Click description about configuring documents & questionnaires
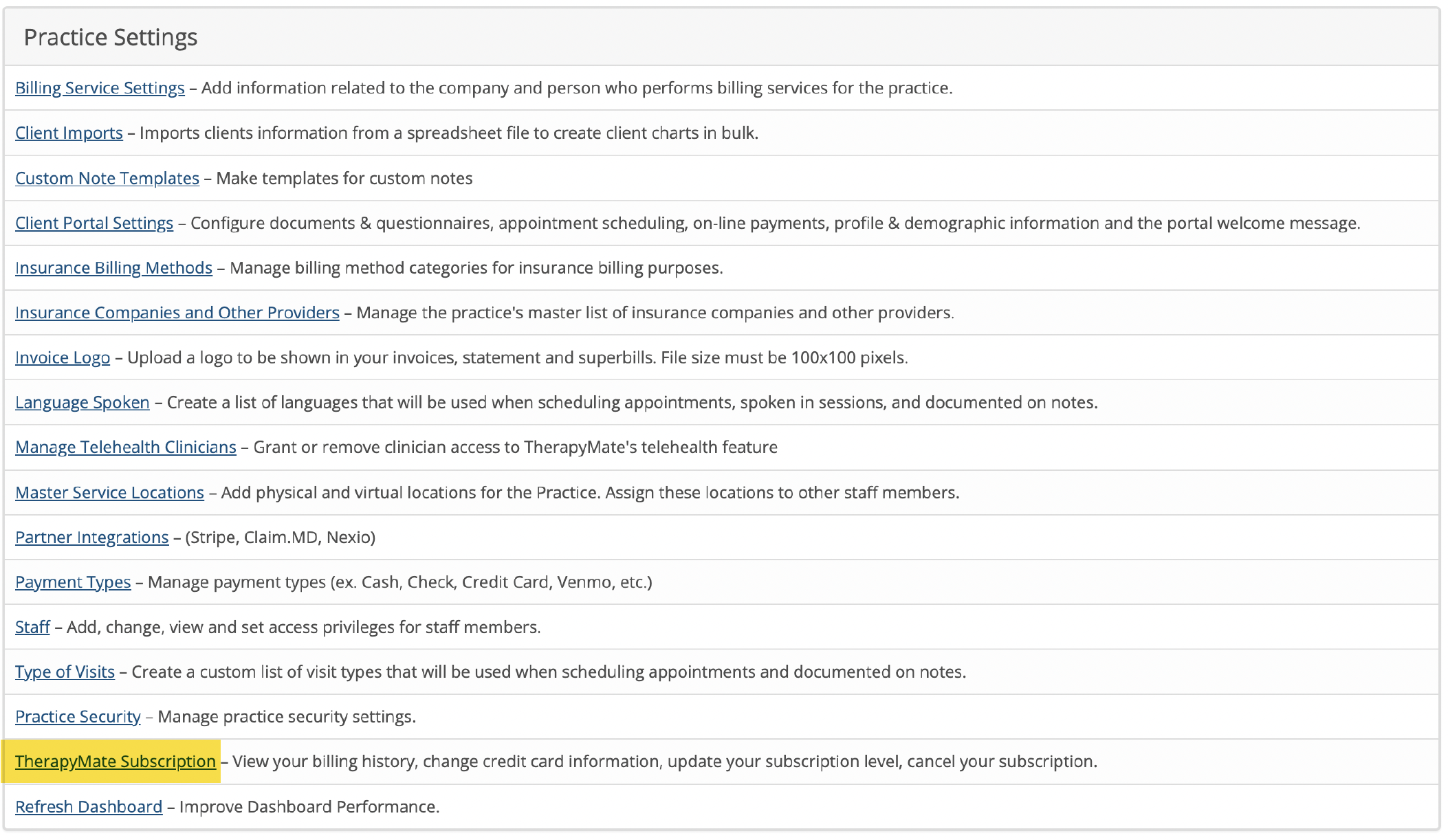 [x=776, y=223]
